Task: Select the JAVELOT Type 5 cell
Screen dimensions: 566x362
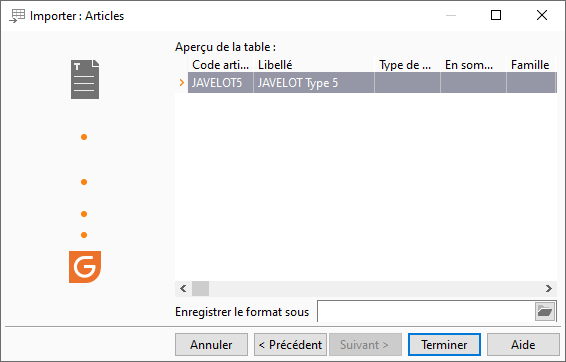Action: (314, 83)
